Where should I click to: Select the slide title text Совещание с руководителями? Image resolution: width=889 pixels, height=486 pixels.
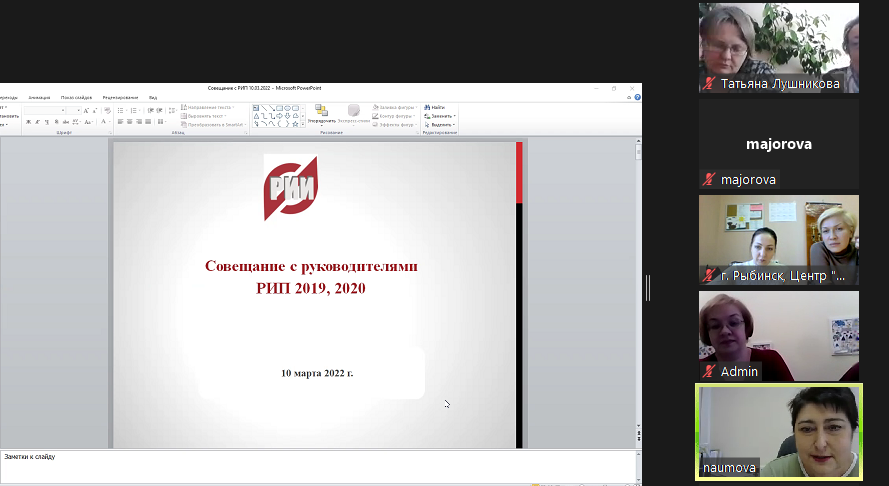pos(311,266)
